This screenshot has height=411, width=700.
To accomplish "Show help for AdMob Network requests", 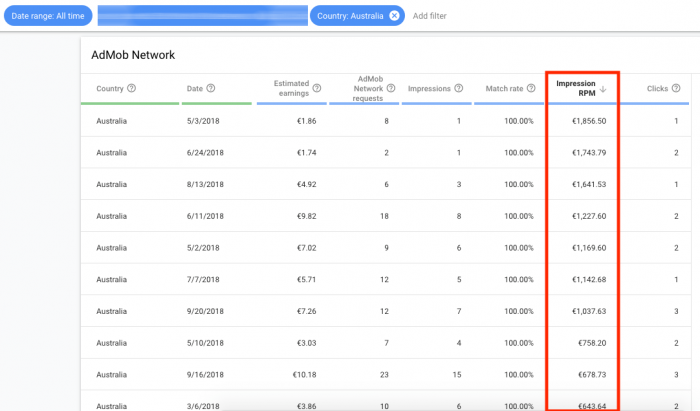I will click(x=391, y=88).
